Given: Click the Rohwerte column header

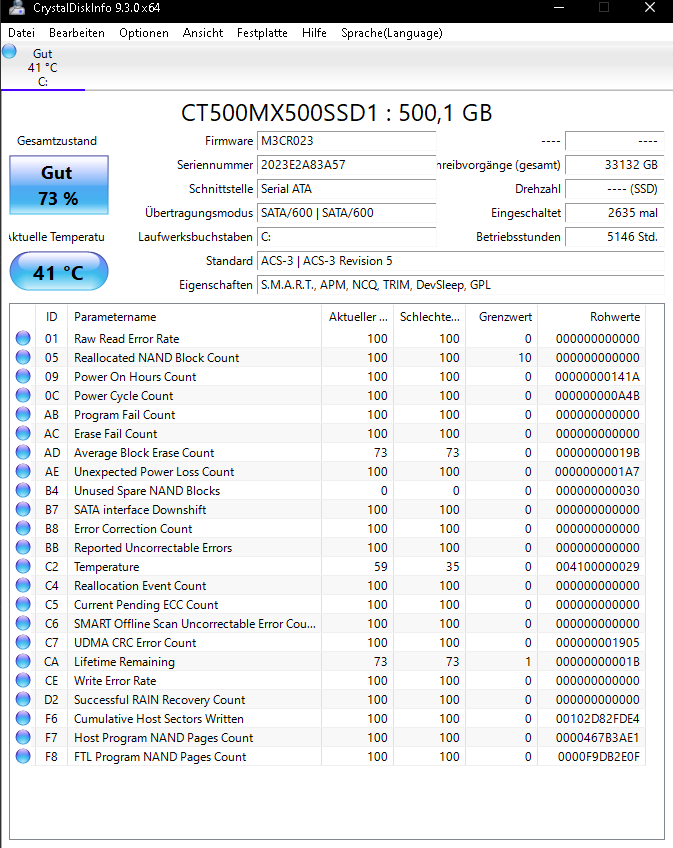Looking at the screenshot, I should pos(592,317).
